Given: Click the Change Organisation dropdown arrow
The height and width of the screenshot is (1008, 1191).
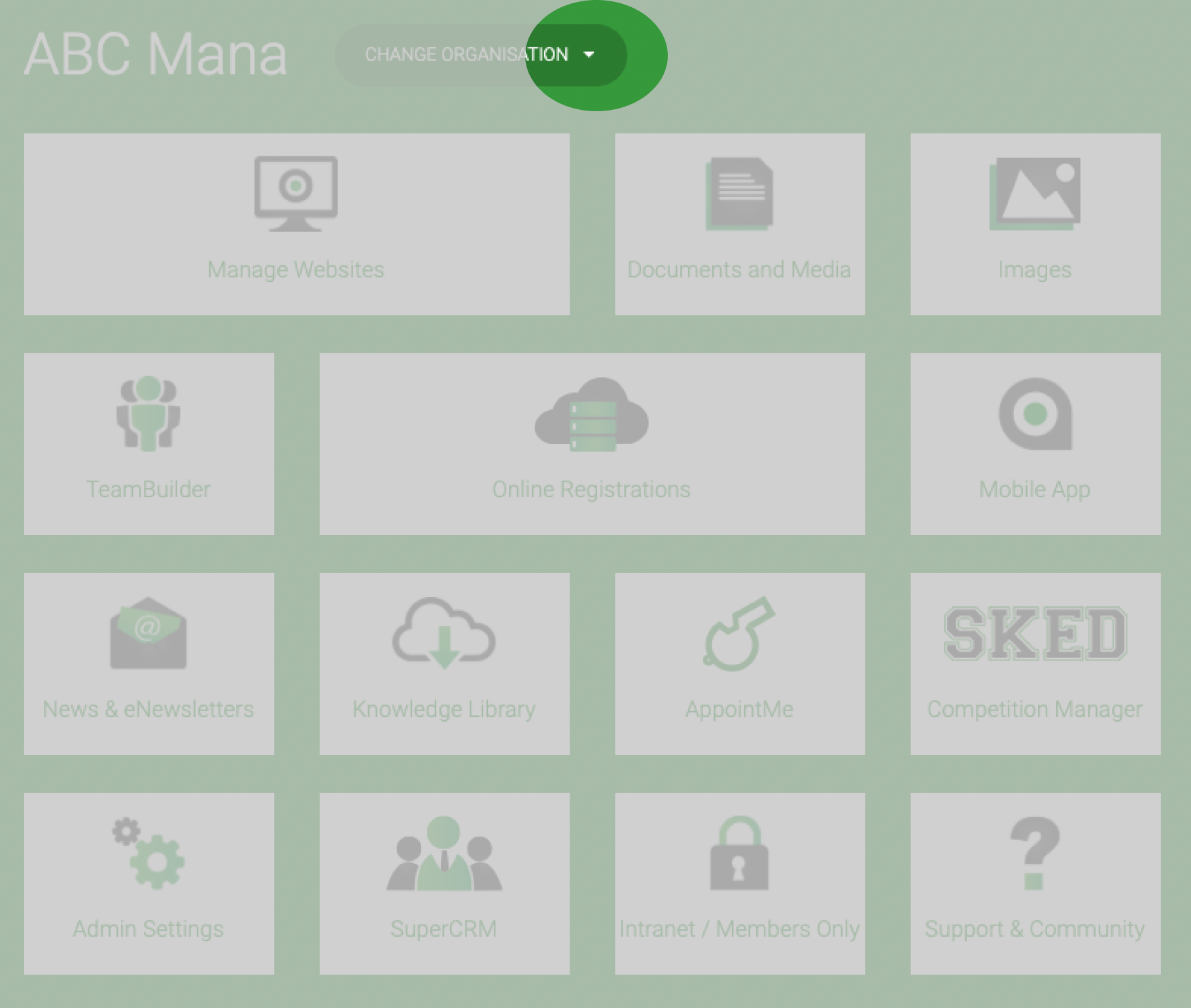Looking at the screenshot, I should pyautogui.click(x=589, y=55).
